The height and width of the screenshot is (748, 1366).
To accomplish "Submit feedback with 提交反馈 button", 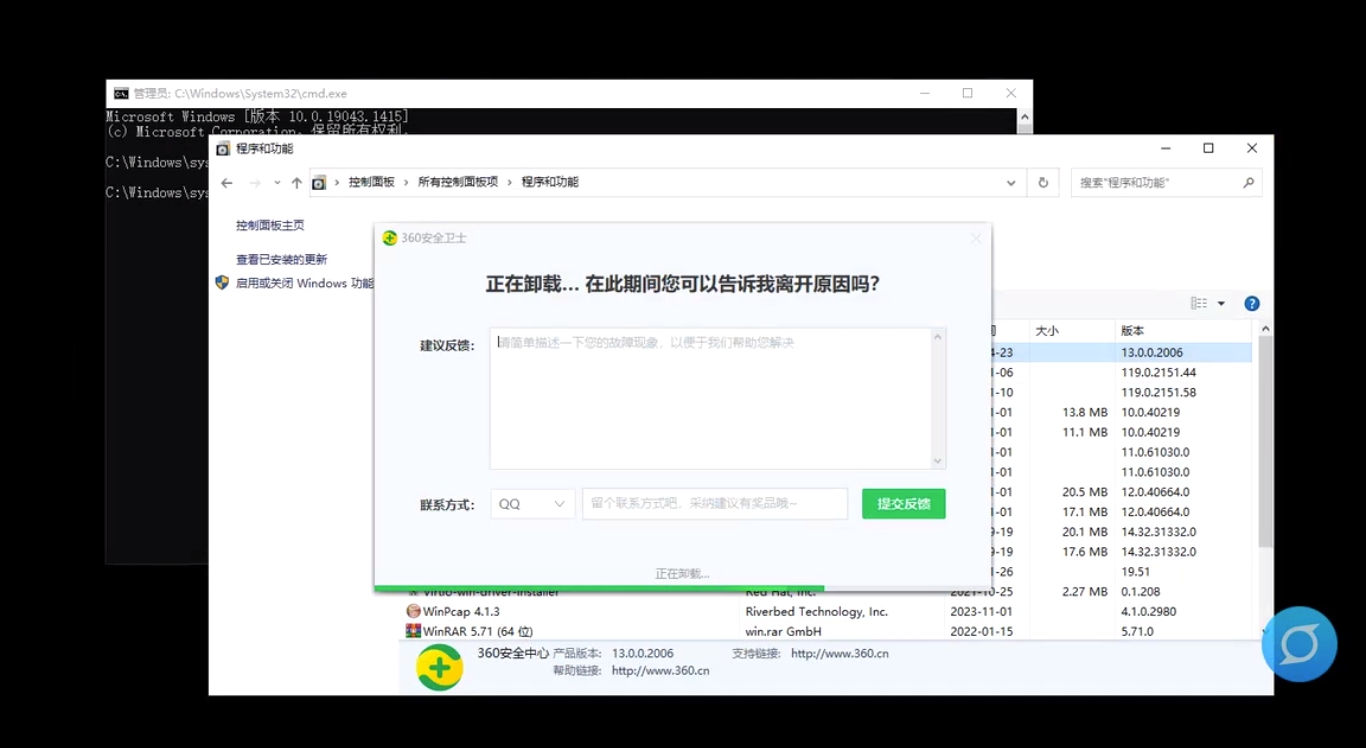I will click(903, 504).
